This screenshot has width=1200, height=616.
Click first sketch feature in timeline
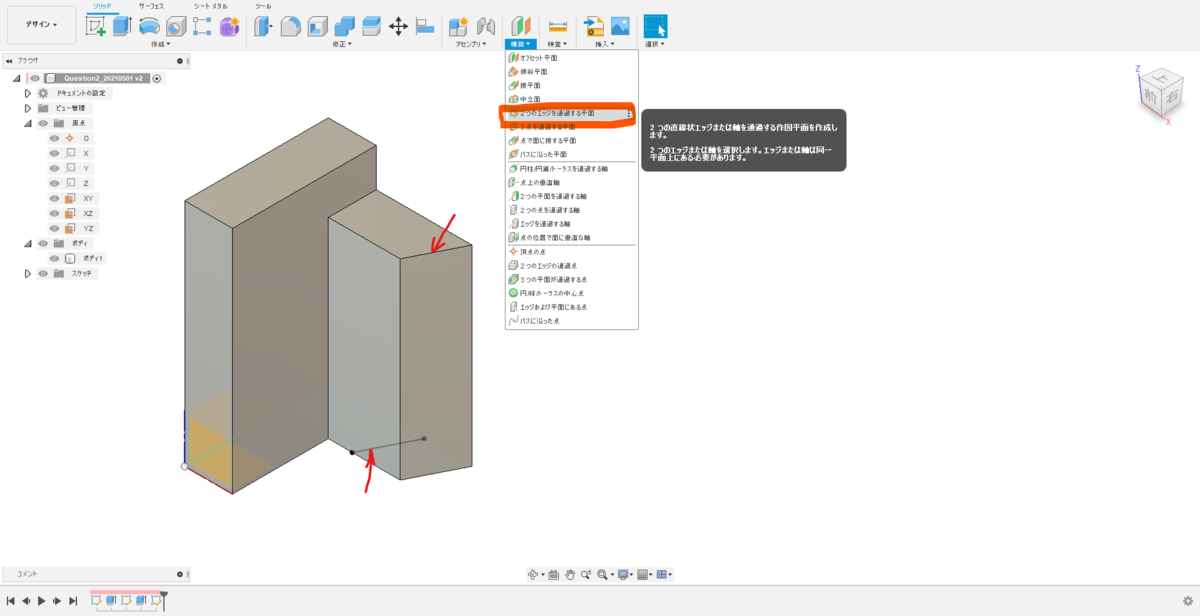pyautogui.click(x=96, y=601)
